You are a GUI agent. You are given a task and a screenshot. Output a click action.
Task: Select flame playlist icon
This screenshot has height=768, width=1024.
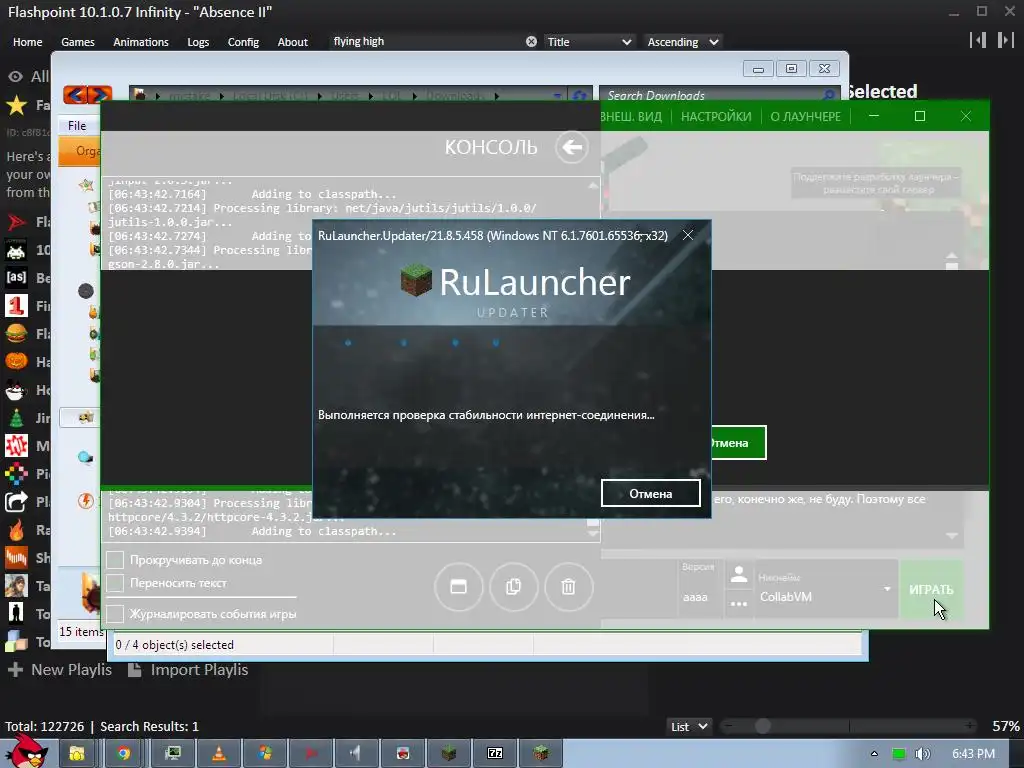tap(16, 530)
